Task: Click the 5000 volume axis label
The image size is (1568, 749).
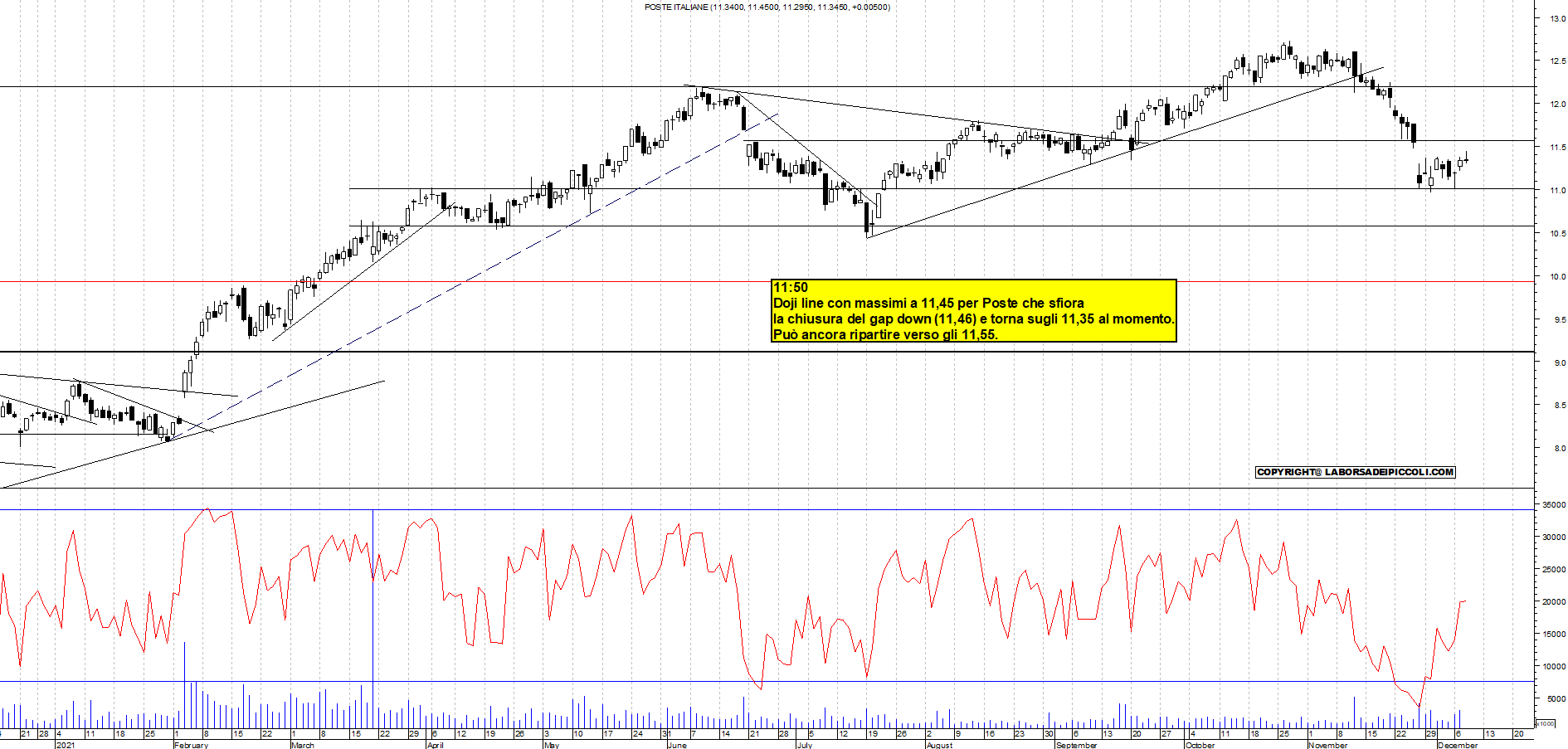Action: 1556,699
